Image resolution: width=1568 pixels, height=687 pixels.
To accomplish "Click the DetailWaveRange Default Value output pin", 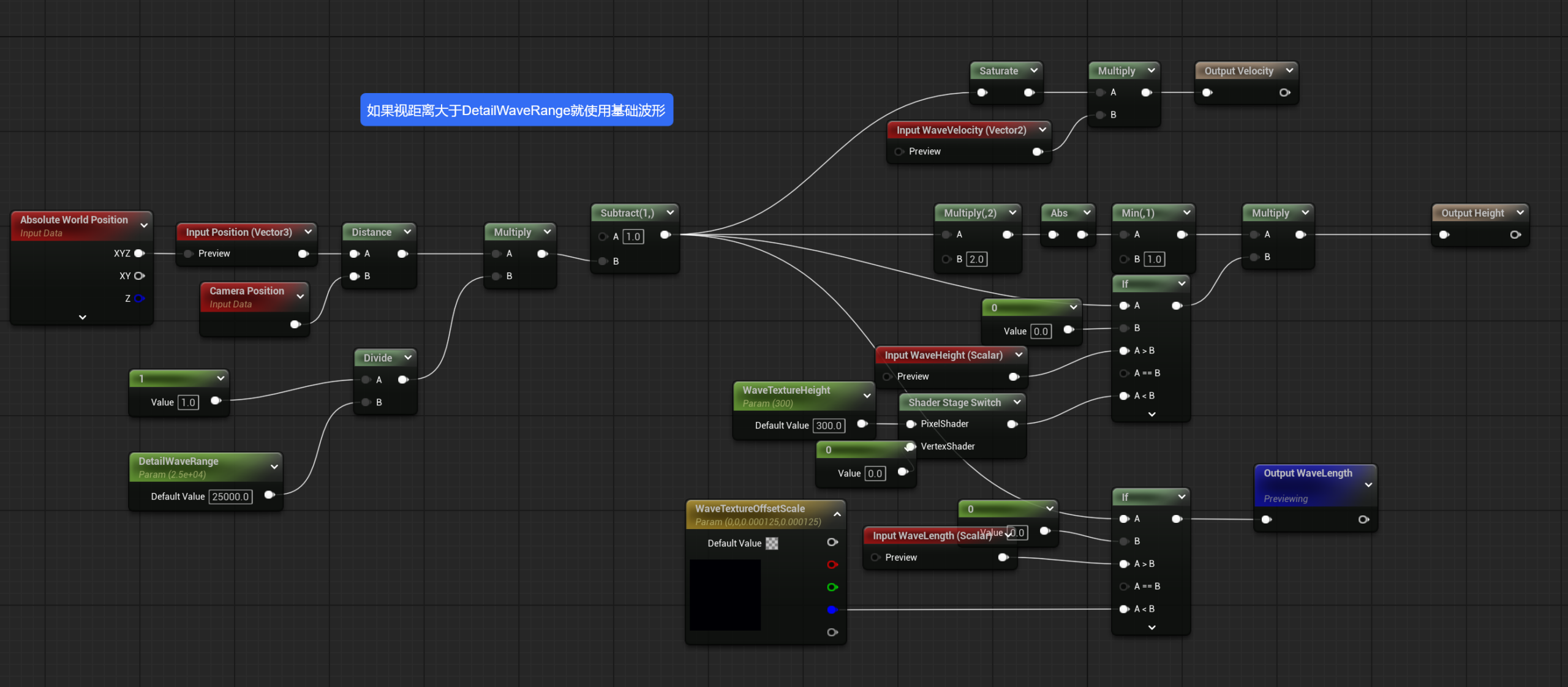I will [269, 495].
